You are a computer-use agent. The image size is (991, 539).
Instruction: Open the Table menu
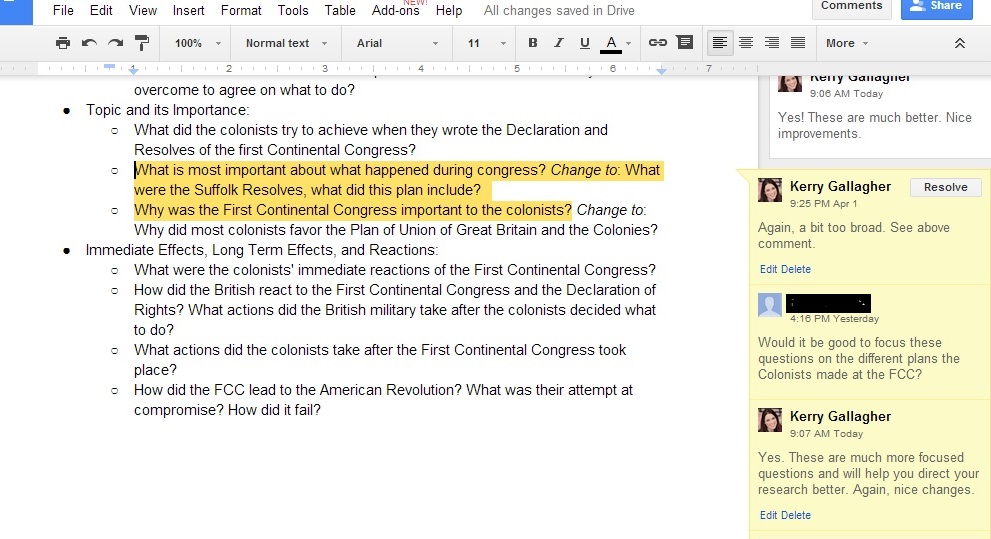tap(340, 10)
